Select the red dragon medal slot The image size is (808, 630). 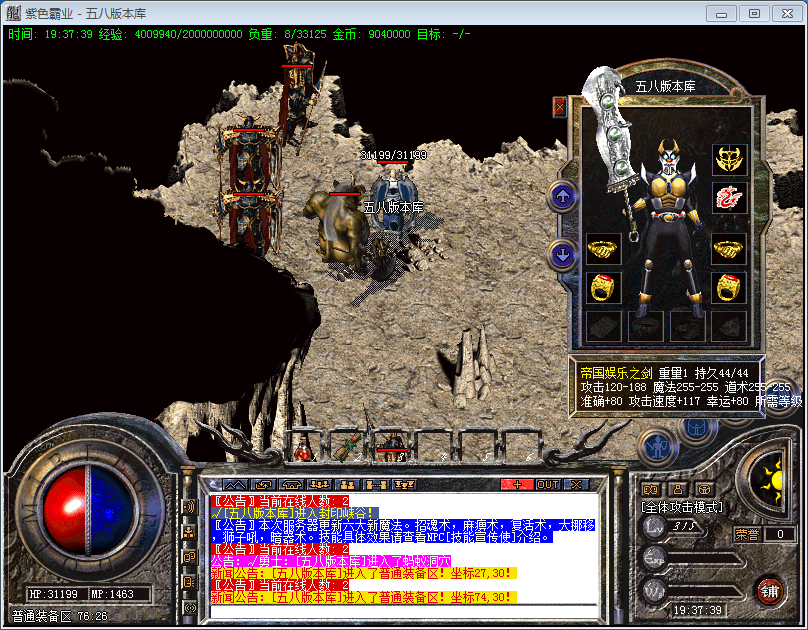[729, 198]
